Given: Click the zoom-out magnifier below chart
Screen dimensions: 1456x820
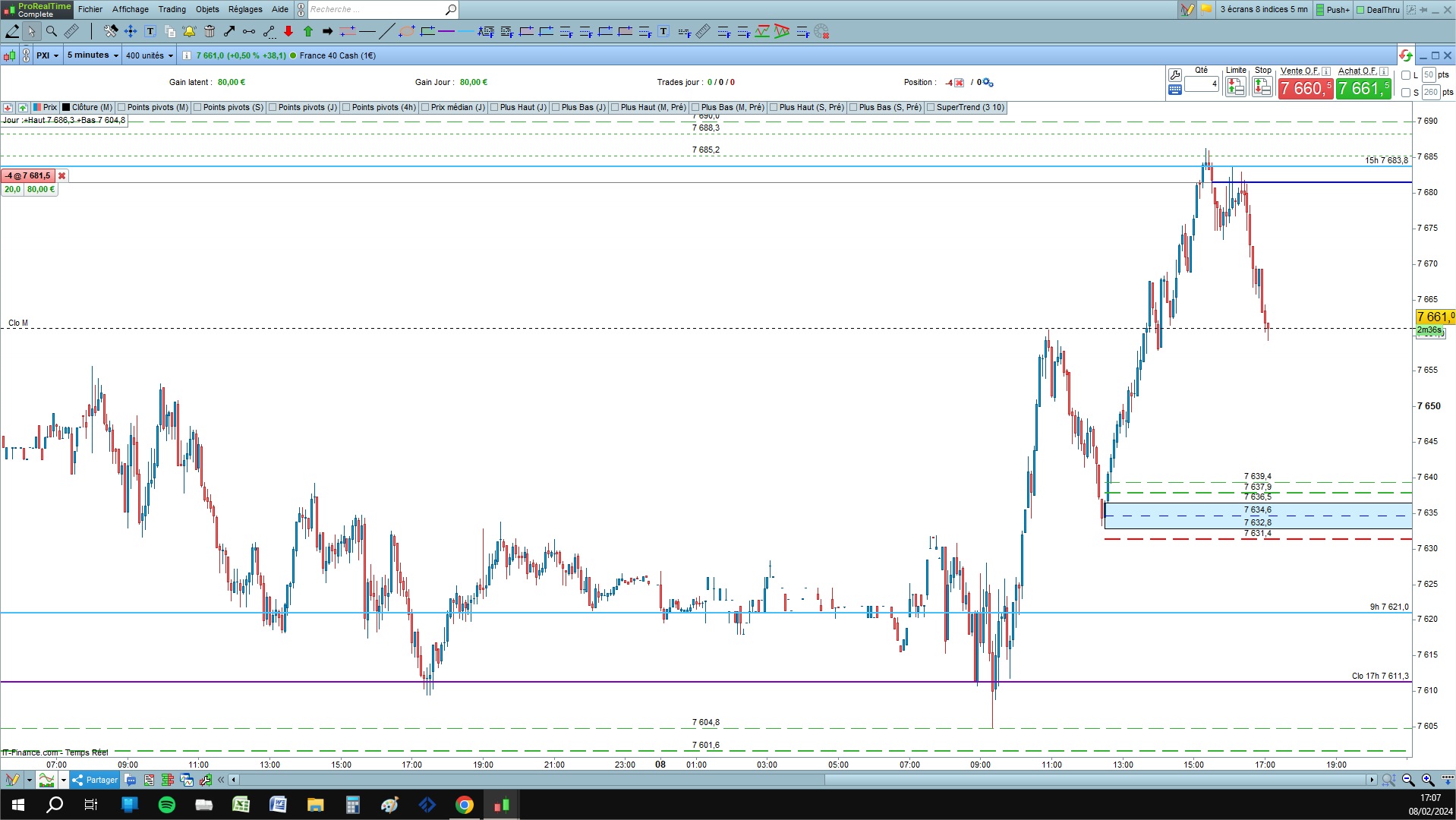Looking at the screenshot, I should 1408,780.
